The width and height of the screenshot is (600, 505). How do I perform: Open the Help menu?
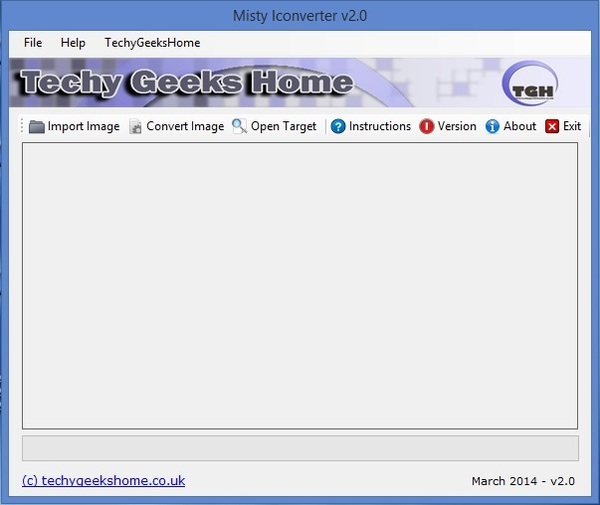(x=73, y=43)
